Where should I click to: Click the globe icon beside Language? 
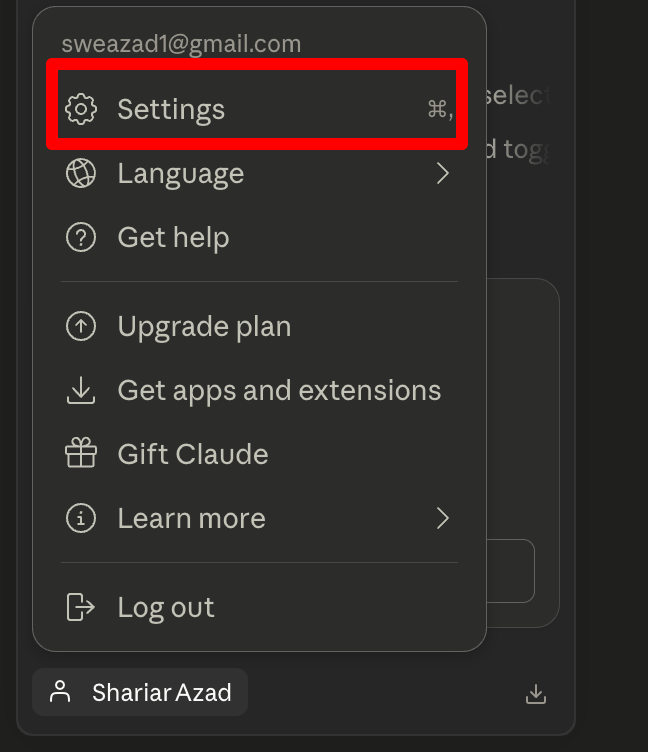(x=81, y=173)
